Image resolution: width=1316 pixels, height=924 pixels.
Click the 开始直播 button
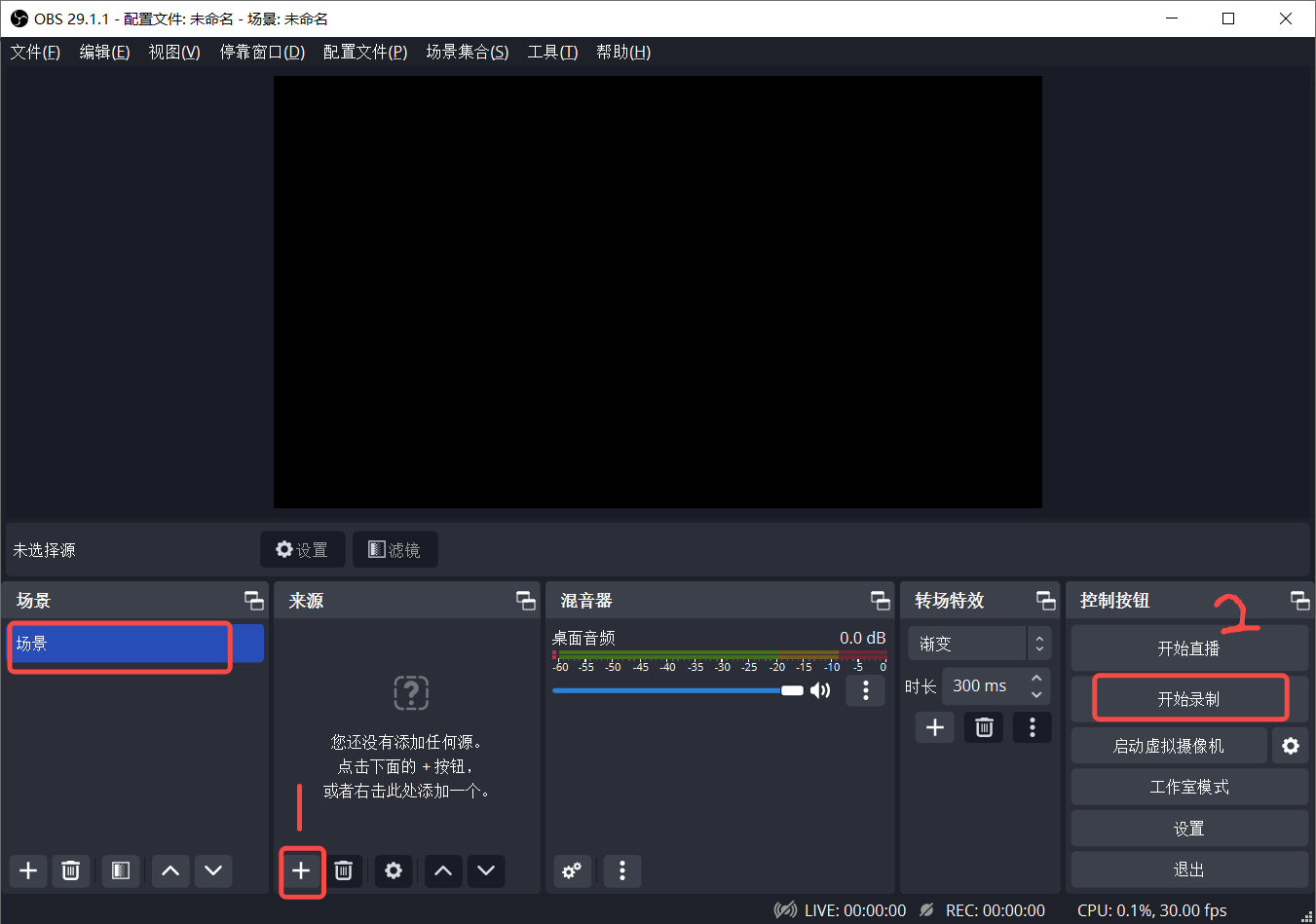coord(1188,648)
